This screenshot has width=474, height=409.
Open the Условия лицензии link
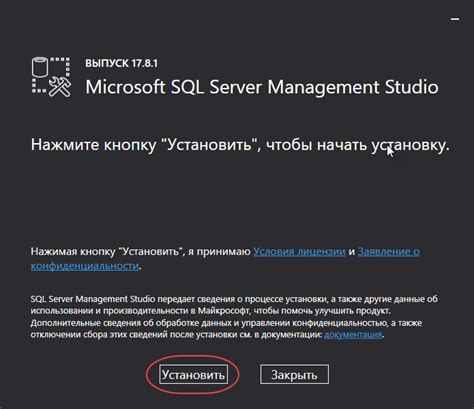pyautogui.click(x=299, y=251)
